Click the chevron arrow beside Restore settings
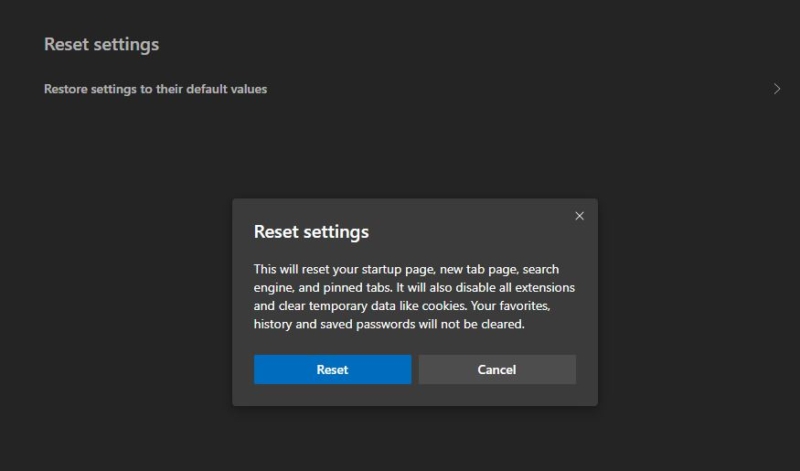This screenshot has height=471, width=800. [x=777, y=89]
